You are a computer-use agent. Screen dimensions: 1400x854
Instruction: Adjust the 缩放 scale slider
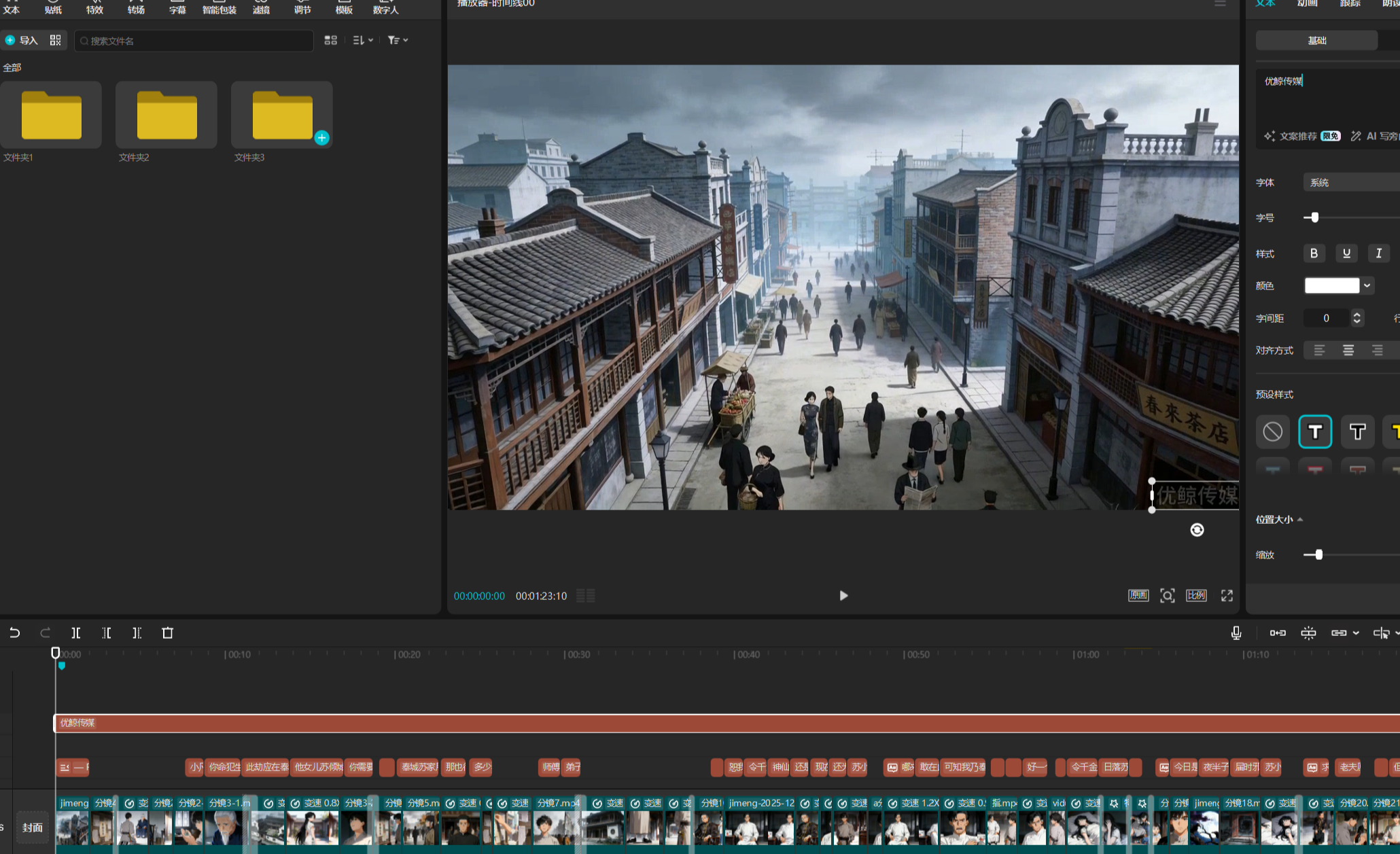tap(1318, 555)
